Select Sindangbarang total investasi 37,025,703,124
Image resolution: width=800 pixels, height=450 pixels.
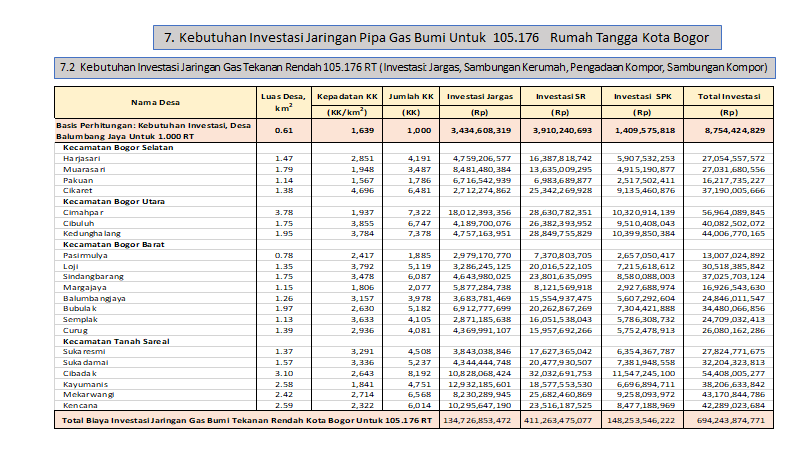[x=733, y=277]
